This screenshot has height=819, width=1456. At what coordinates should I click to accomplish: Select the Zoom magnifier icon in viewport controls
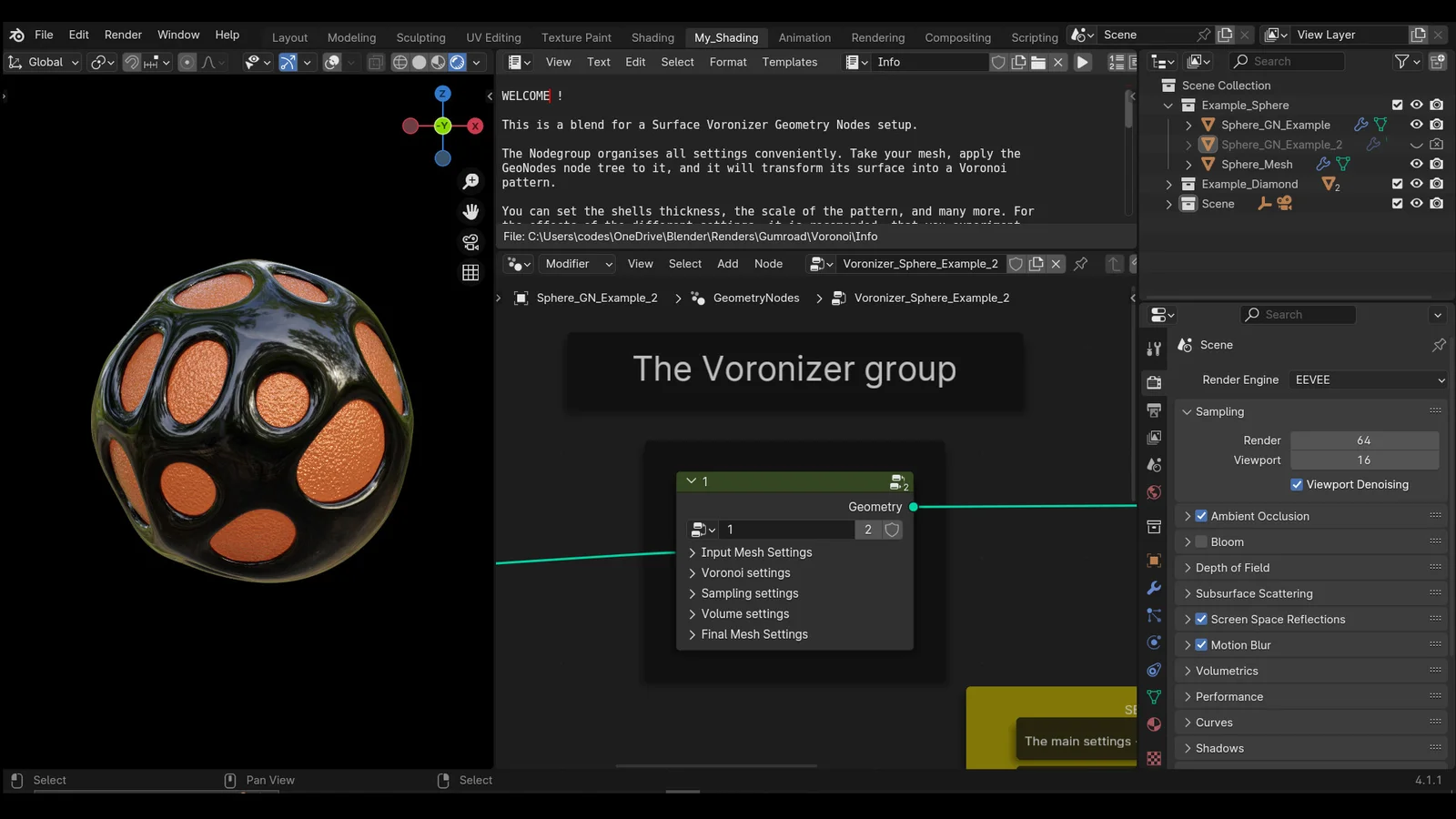tap(470, 181)
